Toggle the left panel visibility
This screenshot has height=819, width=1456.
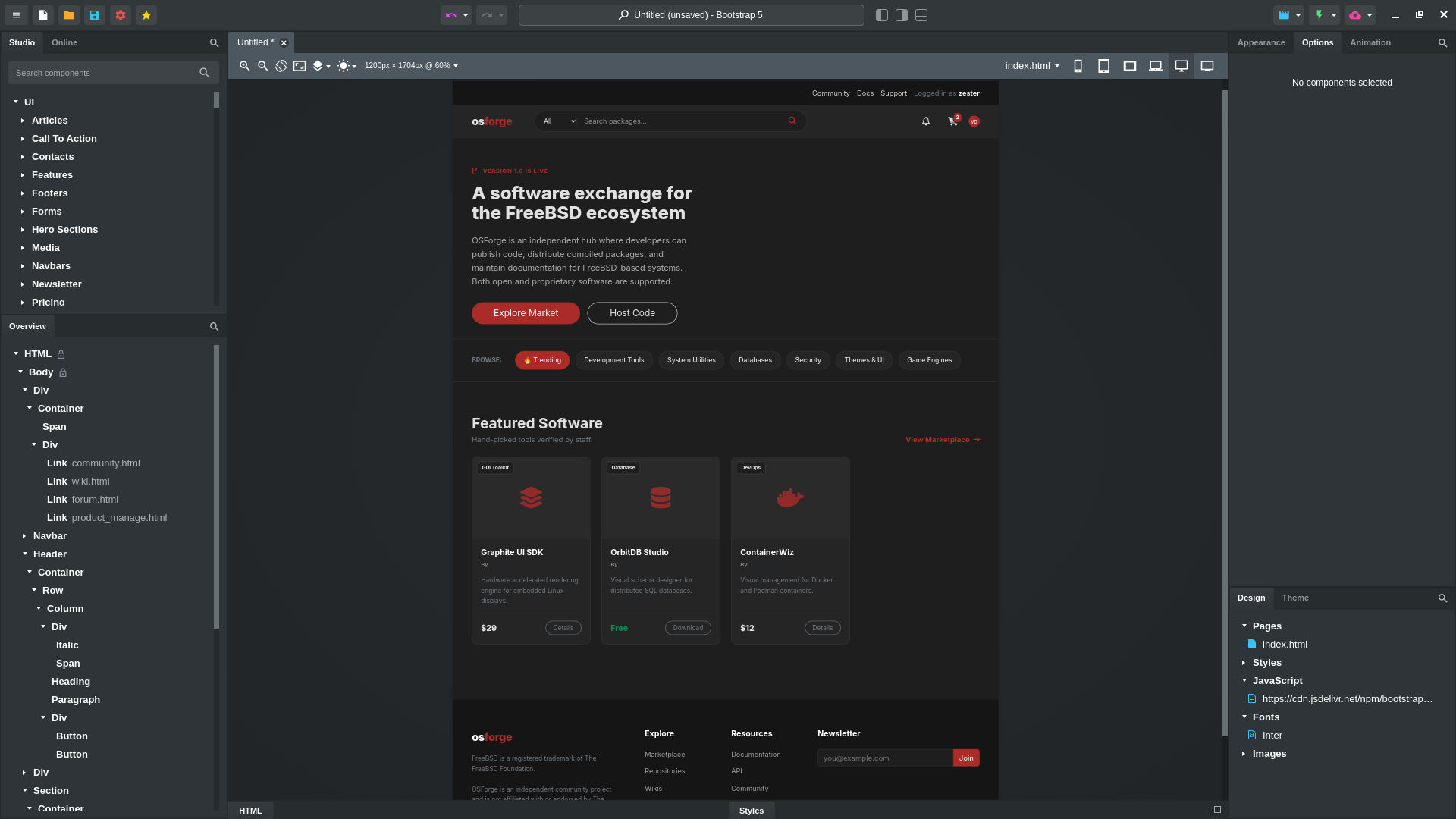click(881, 15)
